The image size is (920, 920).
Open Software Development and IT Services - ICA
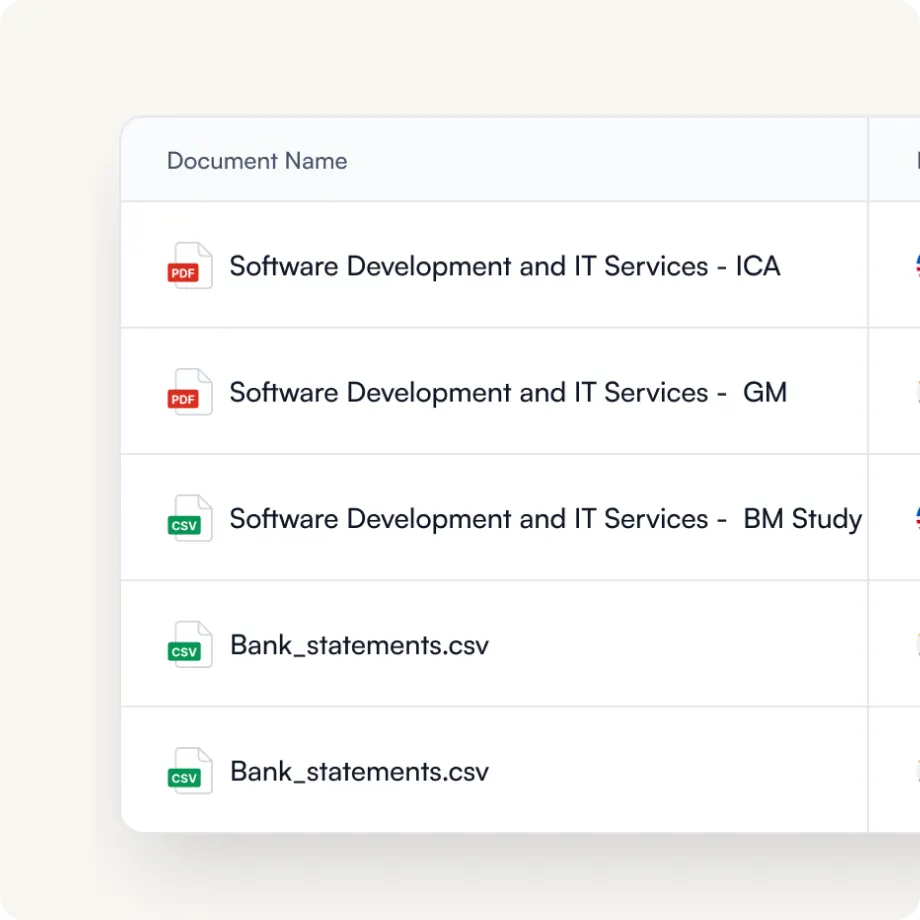tap(504, 266)
